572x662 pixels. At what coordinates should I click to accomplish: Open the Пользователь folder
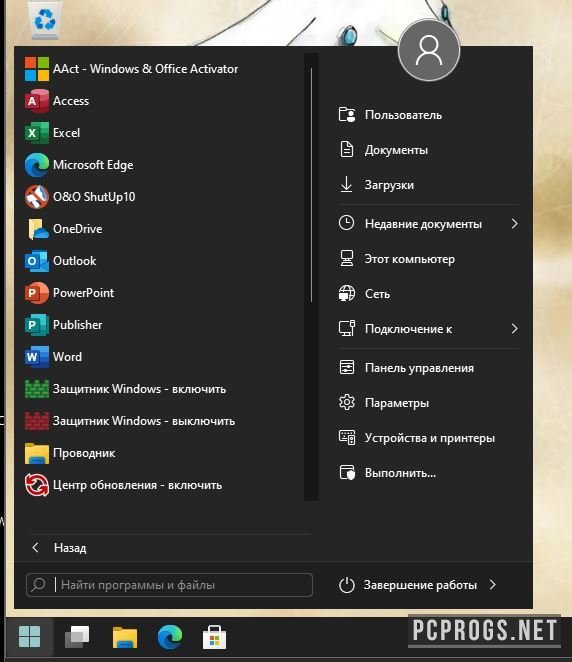click(390, 115)
